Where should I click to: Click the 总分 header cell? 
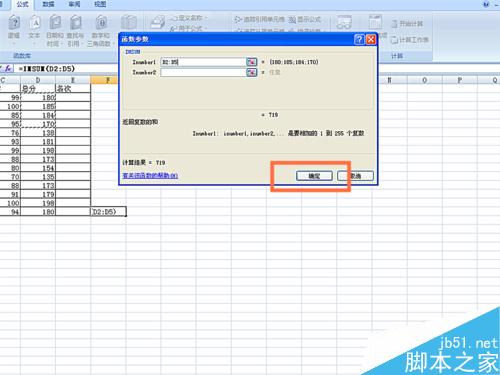click(38, 88)
